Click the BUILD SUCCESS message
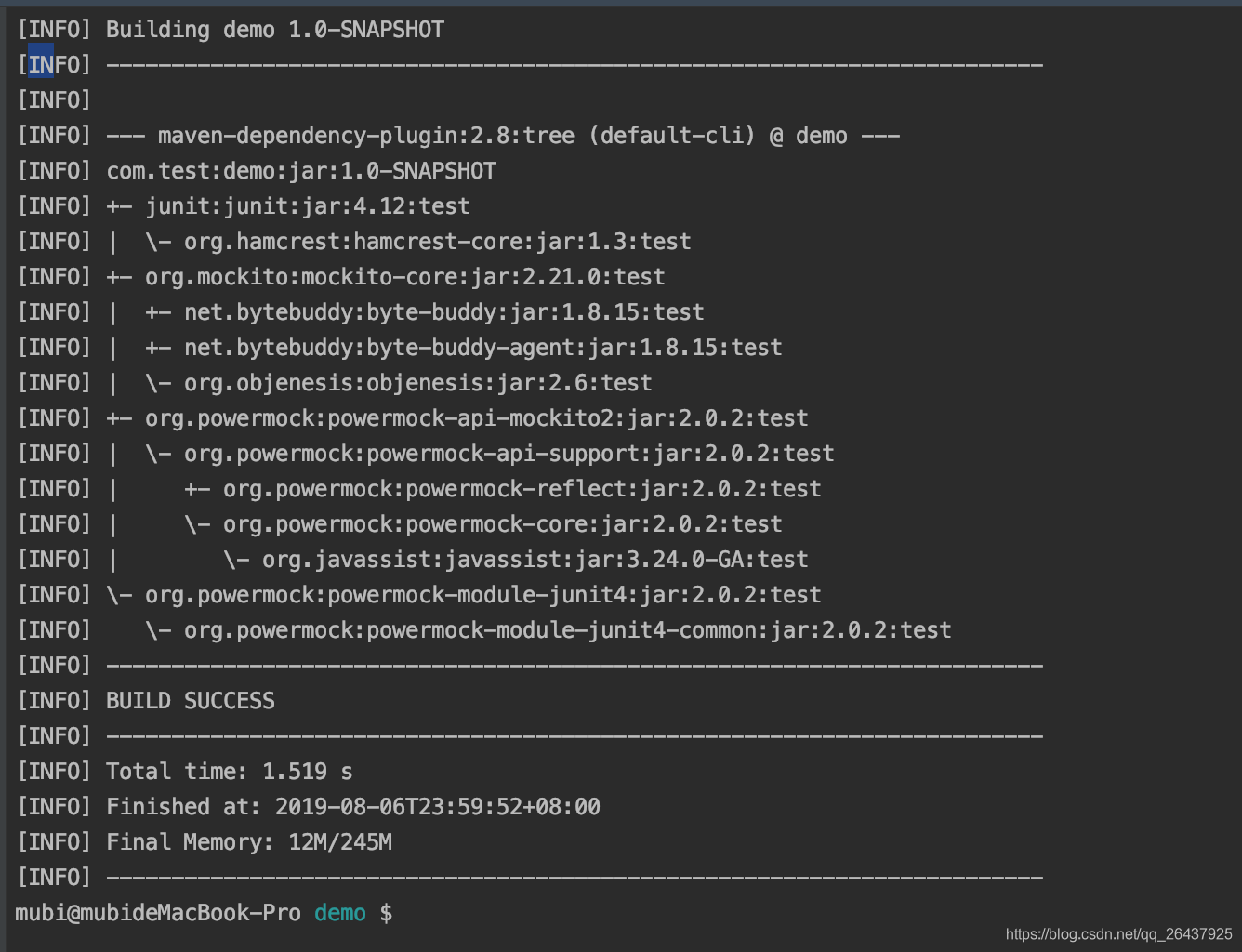Viewport: 1242px width, 952px height. (x=191, y=701)
